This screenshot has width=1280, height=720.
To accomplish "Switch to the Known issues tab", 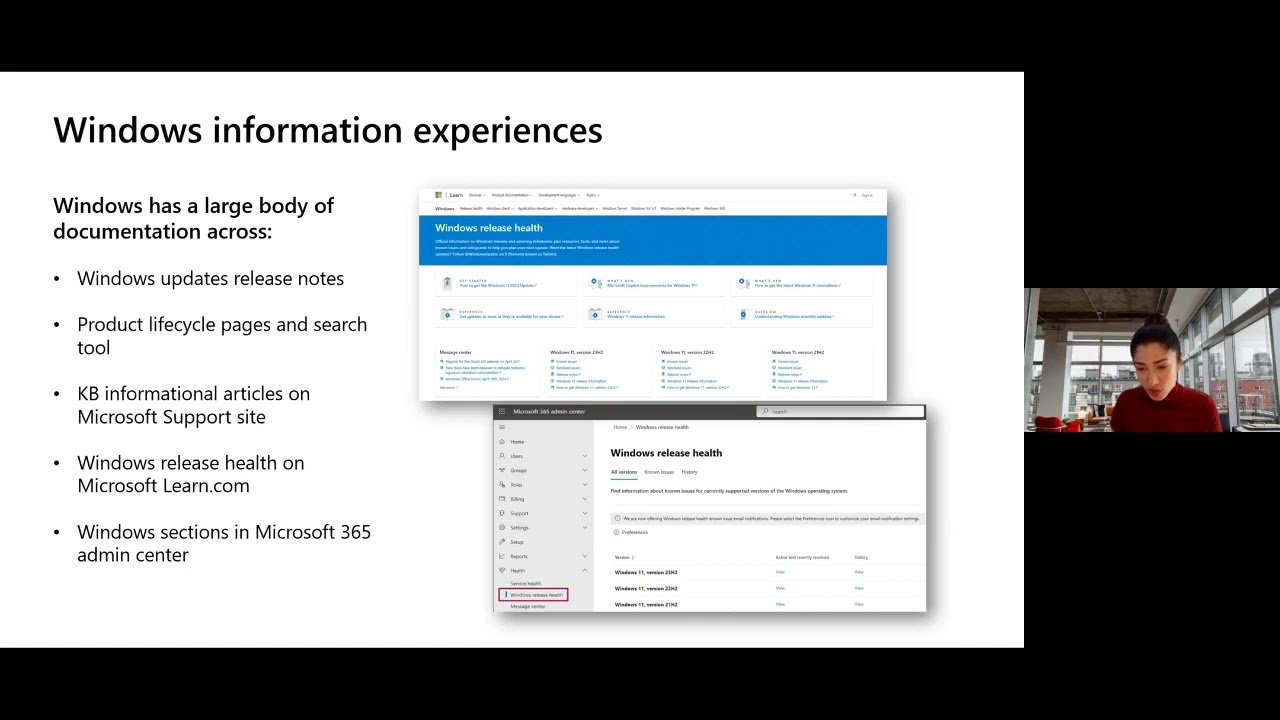I will point(659,472).
